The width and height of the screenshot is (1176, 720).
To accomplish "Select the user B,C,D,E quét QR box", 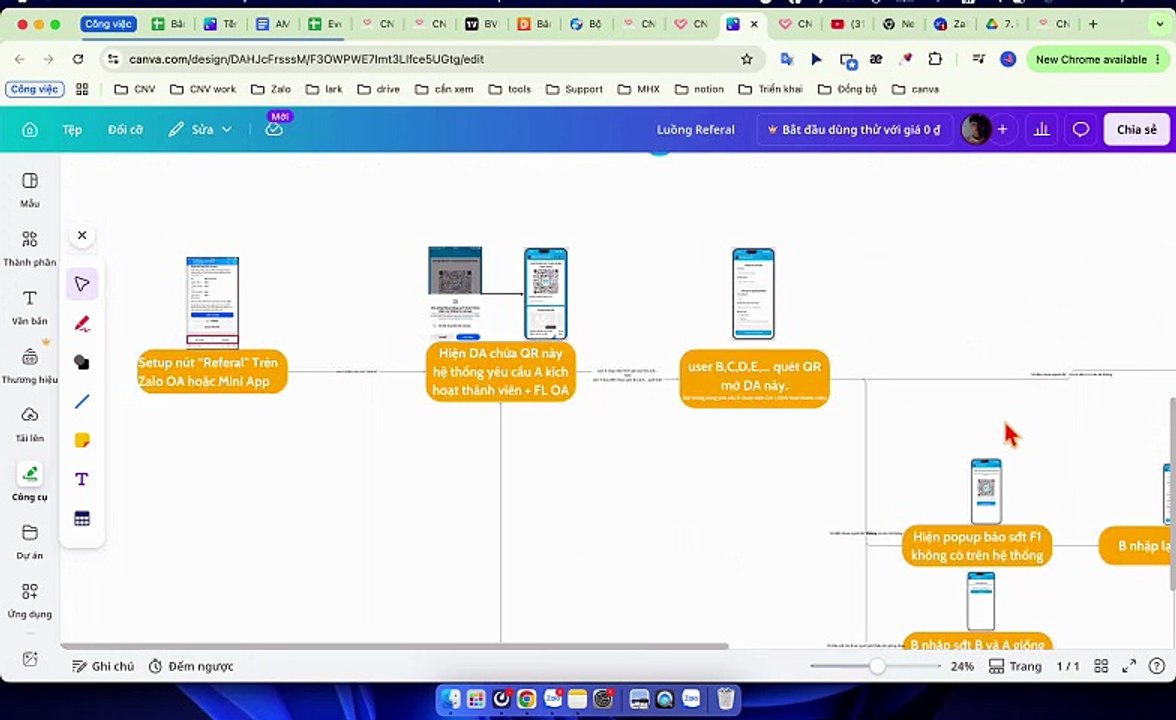I will point(754,379).
